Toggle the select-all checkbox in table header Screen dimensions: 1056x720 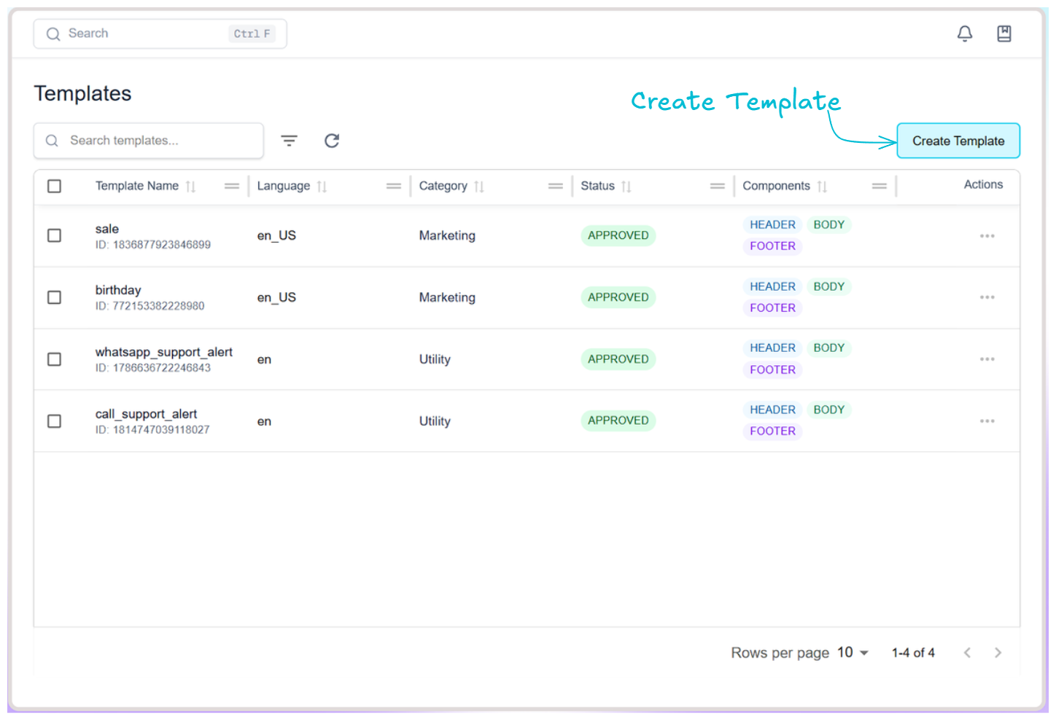(x=54, y=186)
